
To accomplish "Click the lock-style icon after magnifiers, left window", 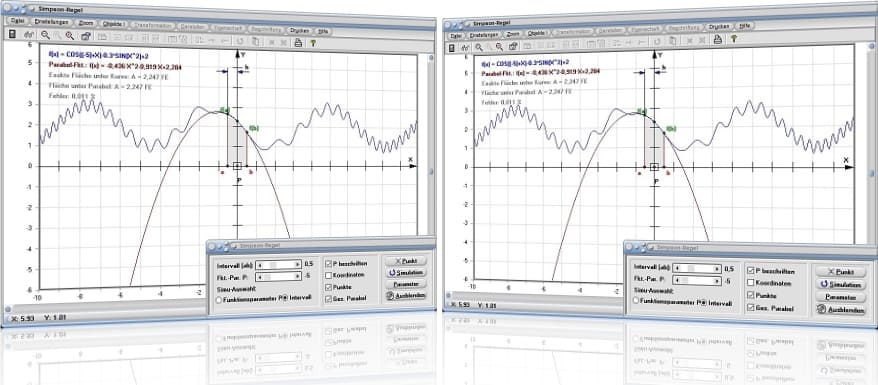I will 86,36.
